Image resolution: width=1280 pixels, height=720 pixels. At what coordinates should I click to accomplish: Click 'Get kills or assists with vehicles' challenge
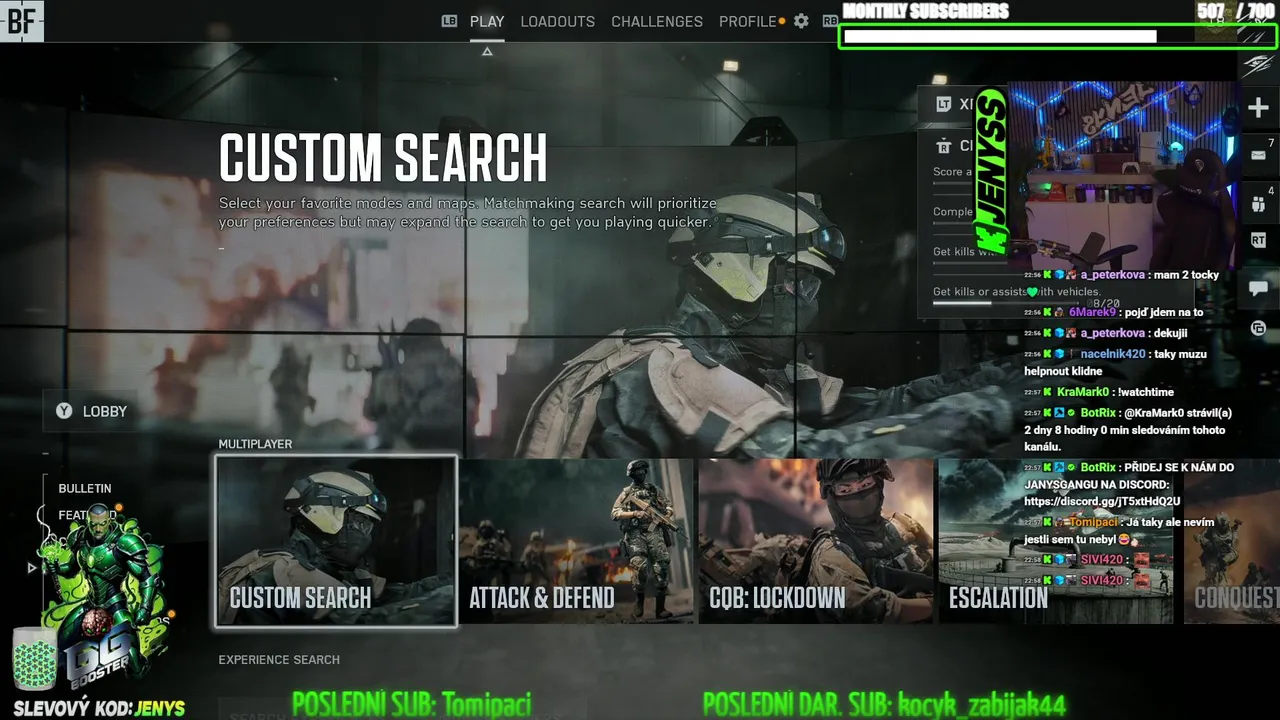tap(1017, 292)
